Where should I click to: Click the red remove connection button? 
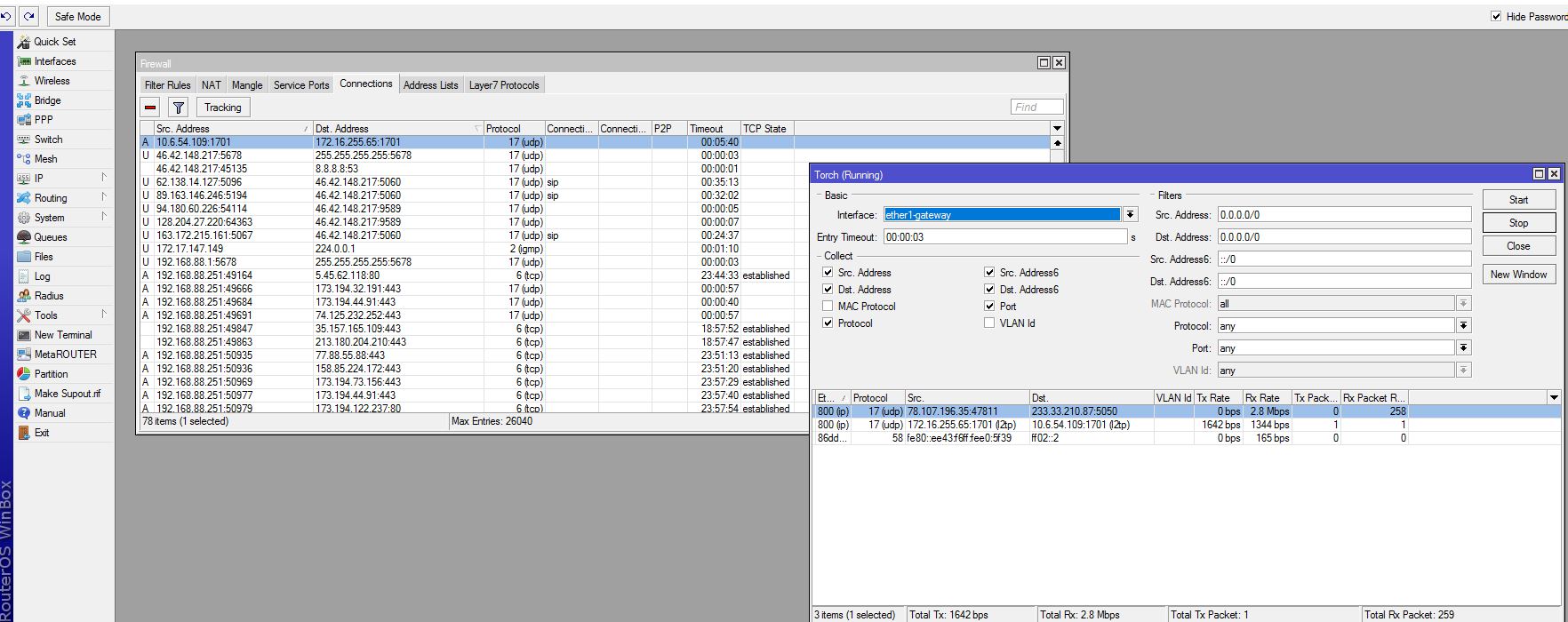coord(150,108)
